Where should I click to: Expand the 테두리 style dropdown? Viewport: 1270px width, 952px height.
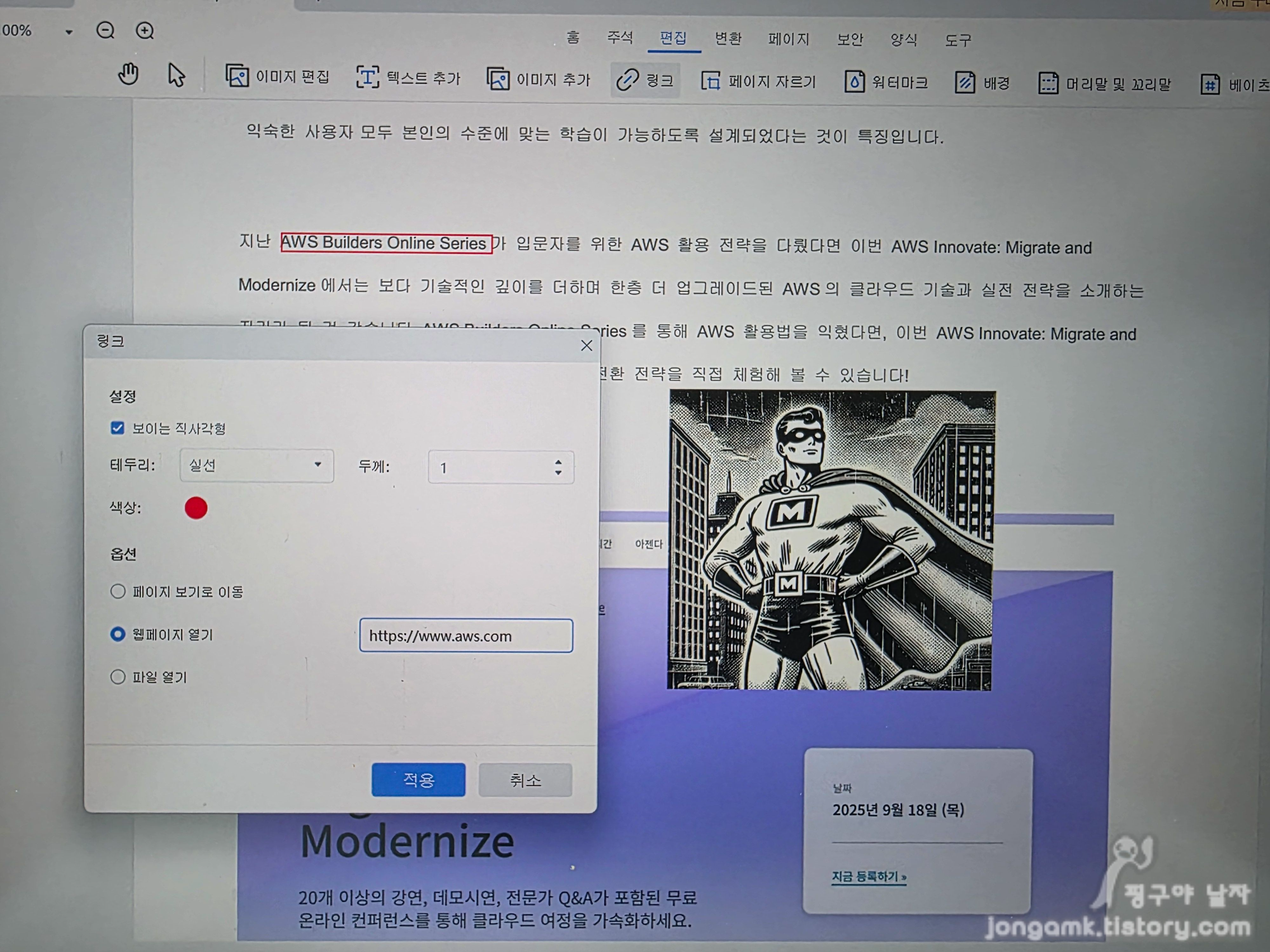pos(256,465)
